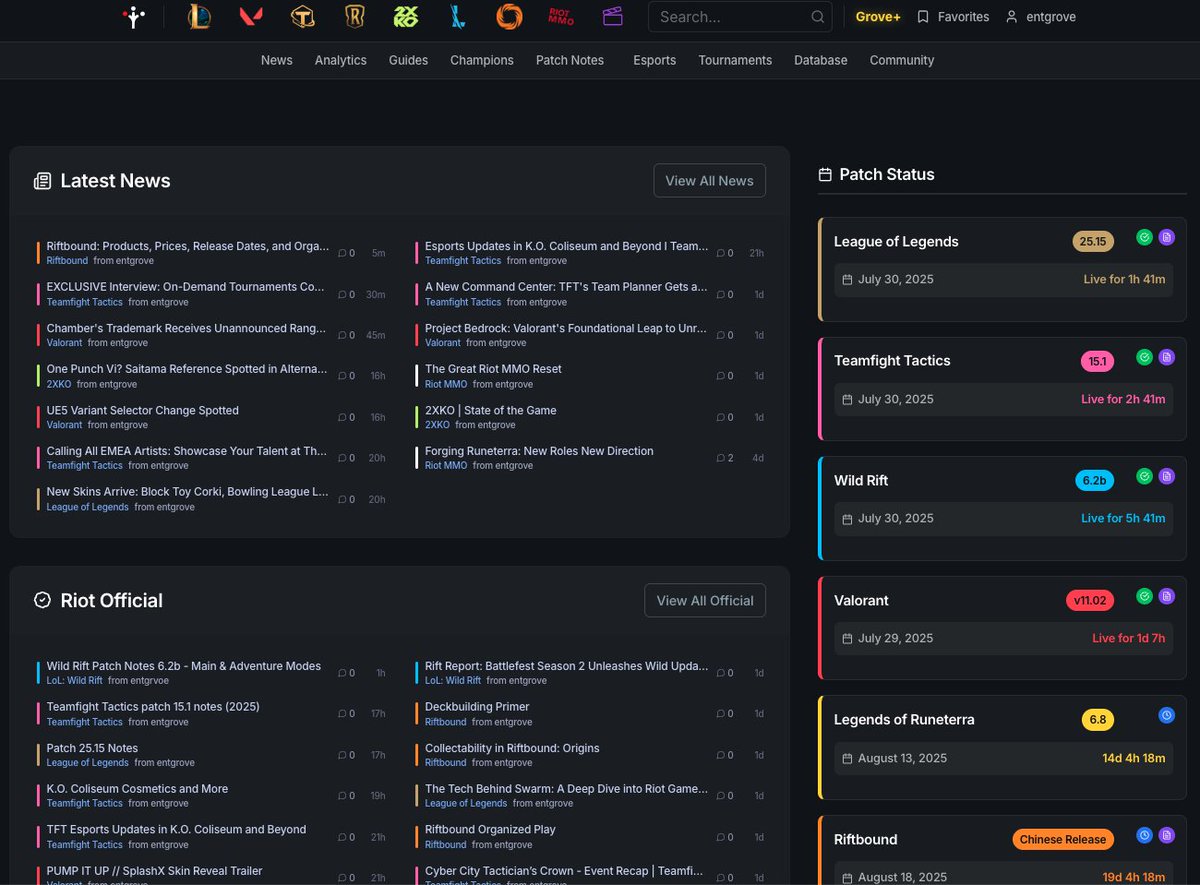Open Wild Rift Patch Notes 6.2b article
Viewport: 1200px width, 885px height.
click(x=184, y=666)
